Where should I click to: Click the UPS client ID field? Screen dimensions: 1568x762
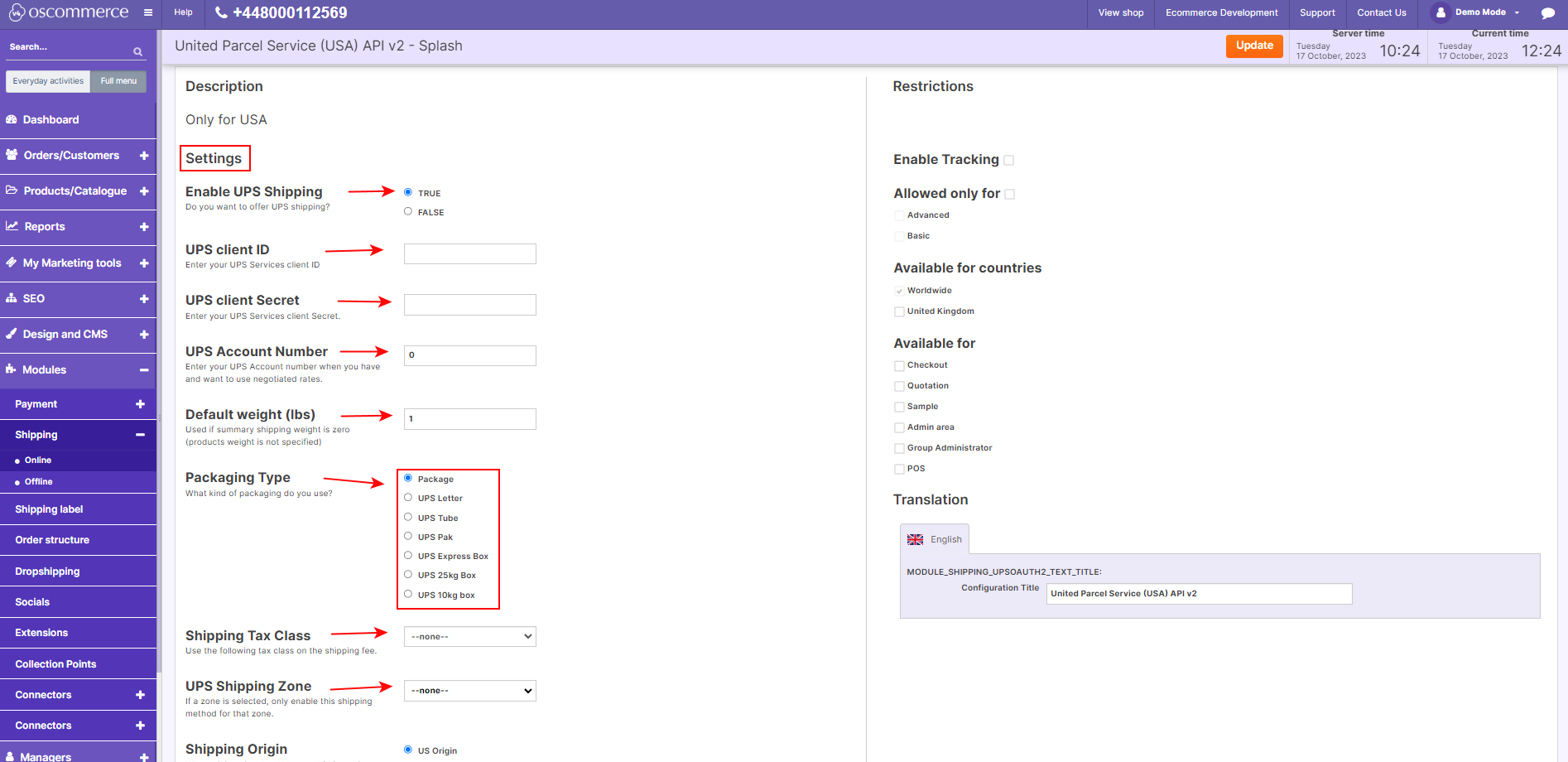point(470,253)
